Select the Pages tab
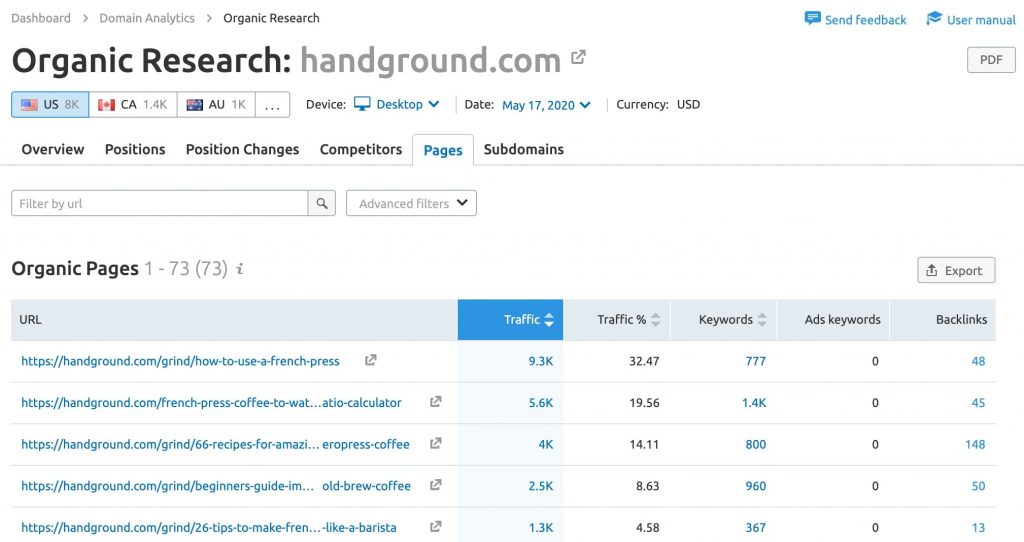The height and width of the screenshot is (542, 1024). coord(443,150)
